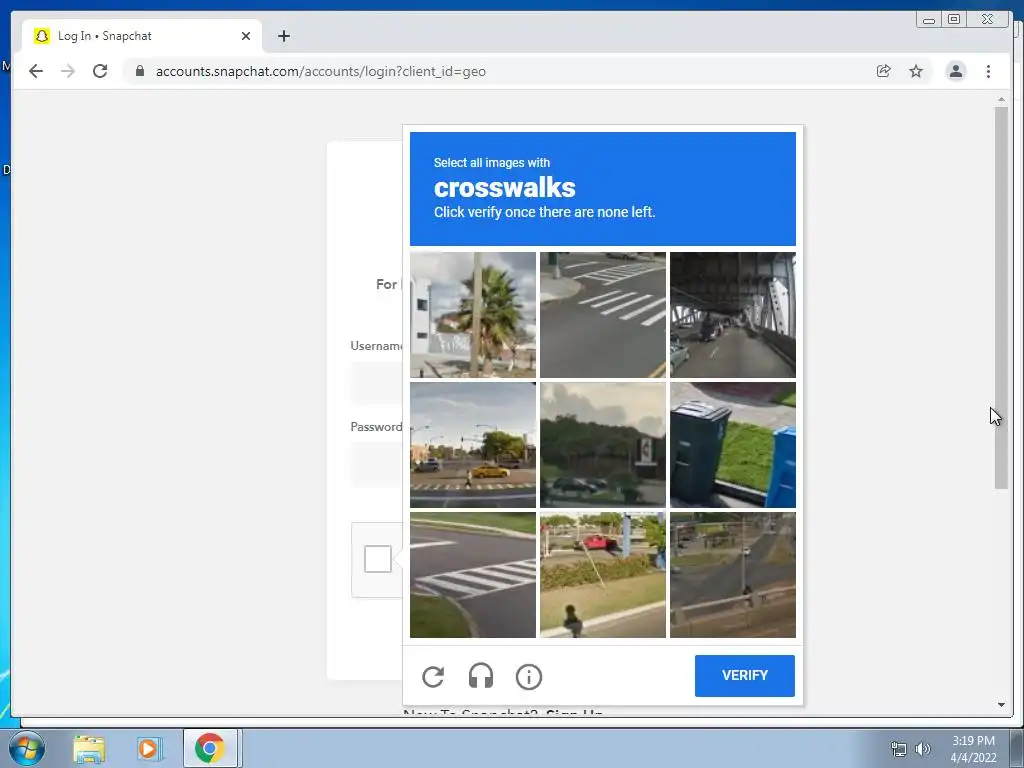The width and height of the screenshot is (1024, 768).
Task: Click the padlock site info icon
Action: click(x=140, y=71)
